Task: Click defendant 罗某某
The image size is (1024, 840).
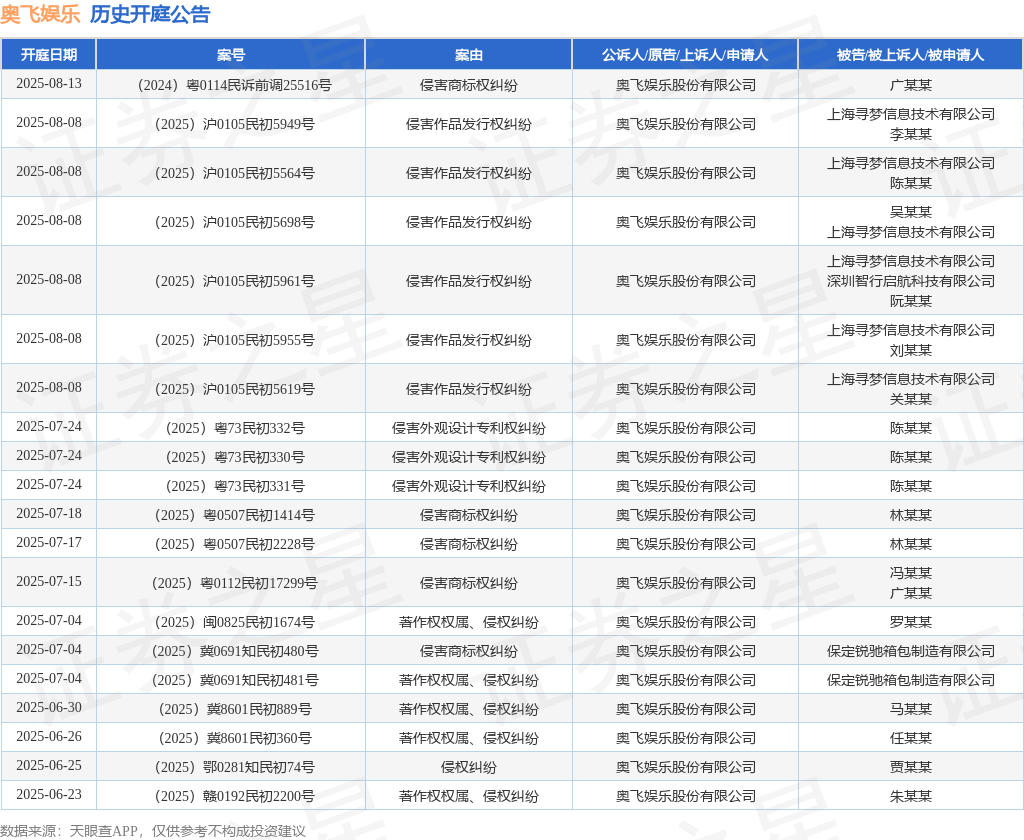Action: pos(910,622)
